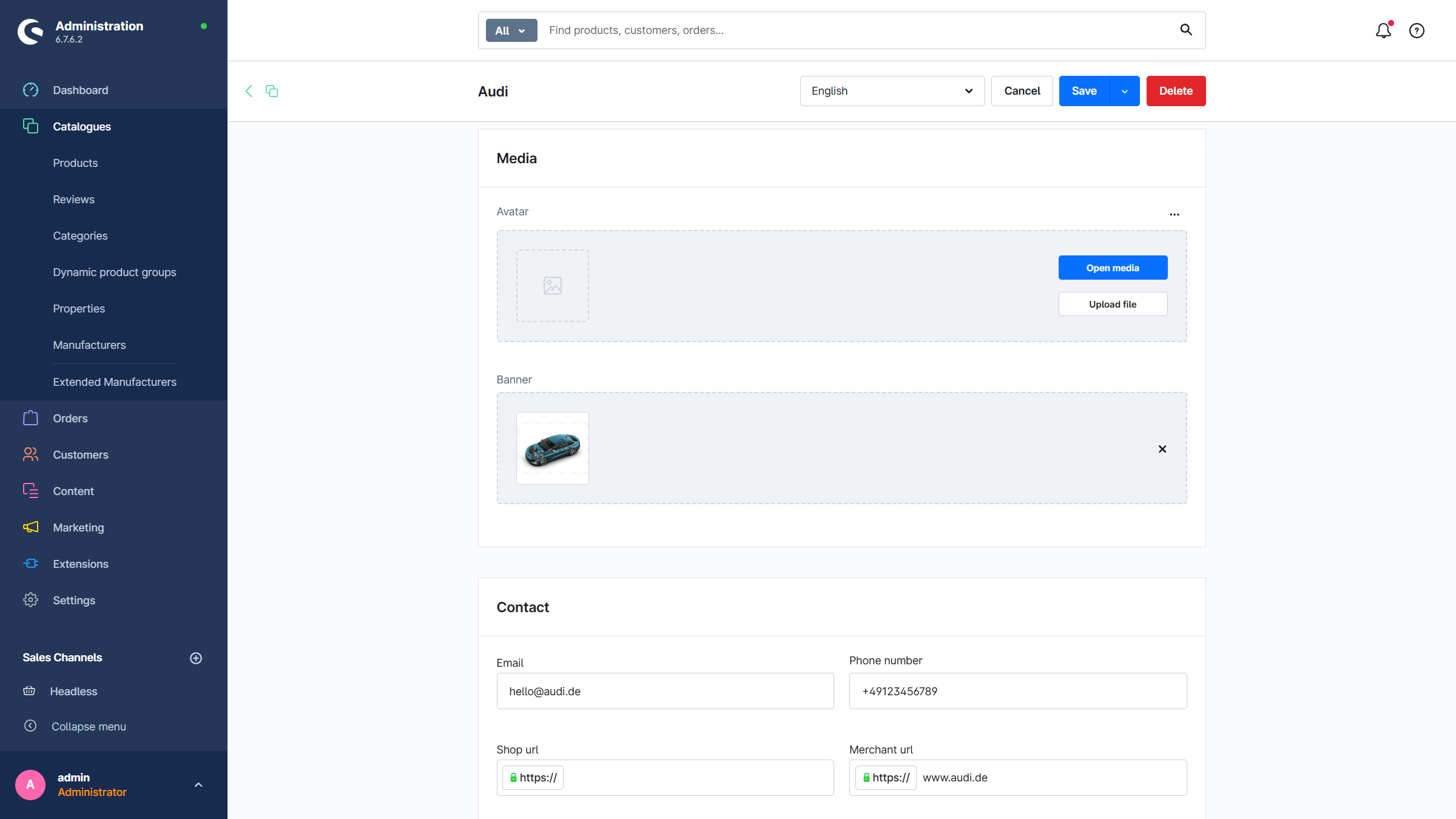Click the Shopware logo icon

click(x=30, y=32)
